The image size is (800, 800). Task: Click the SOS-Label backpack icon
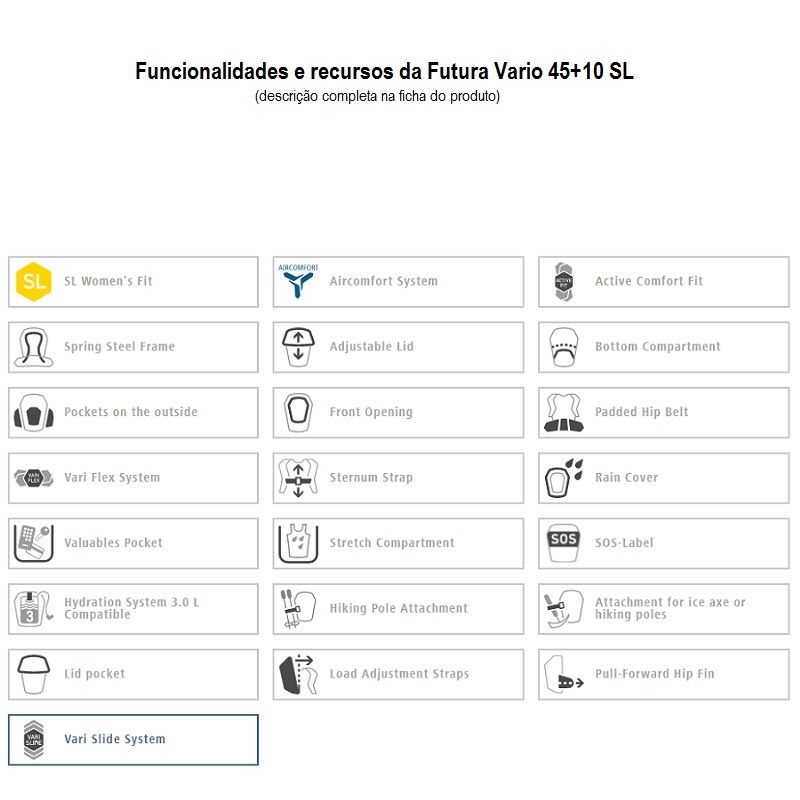[564, 543]
